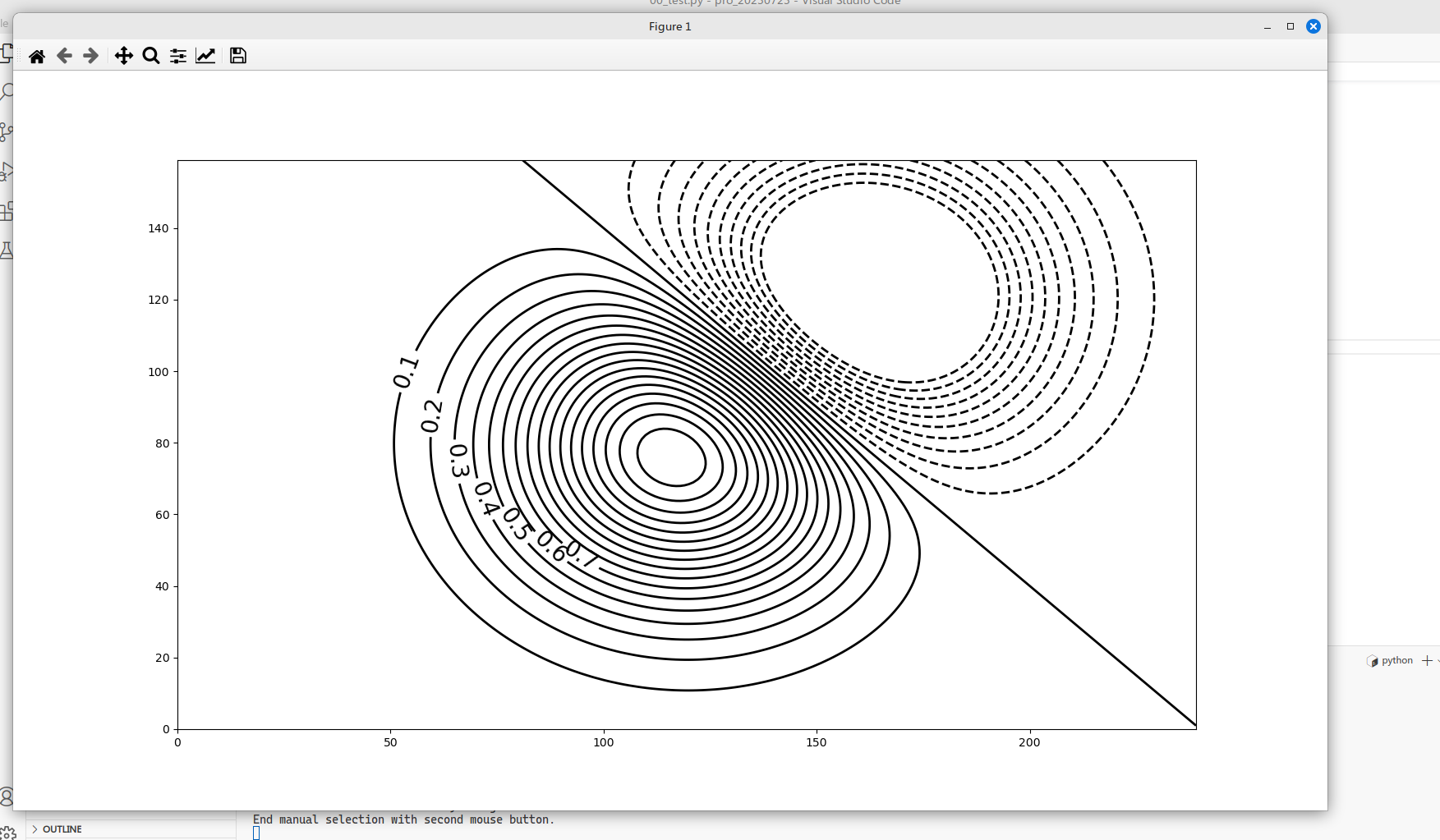The width and height of the screenshot is (1440, 840).
Task: Click new terminal plus button in VS Code
Action: pyautogui.click(x=1427, y=660)
